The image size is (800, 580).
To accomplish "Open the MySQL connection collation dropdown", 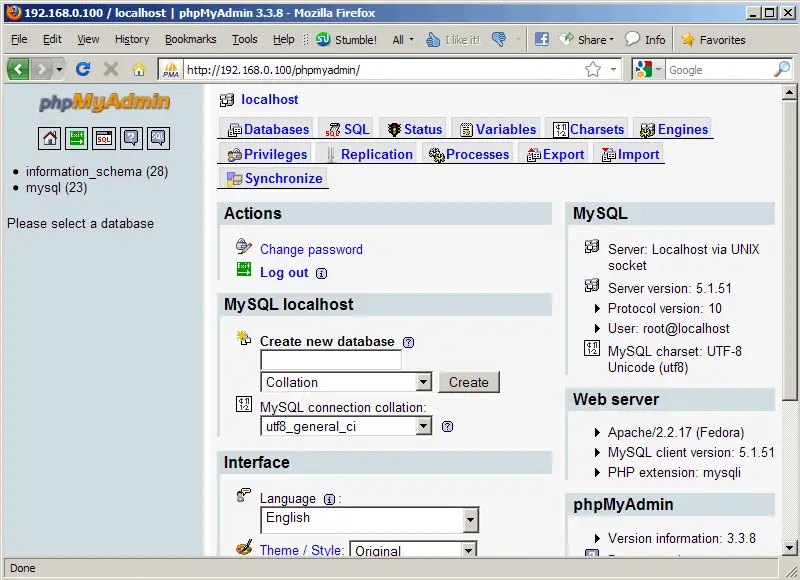I will 346,426.
